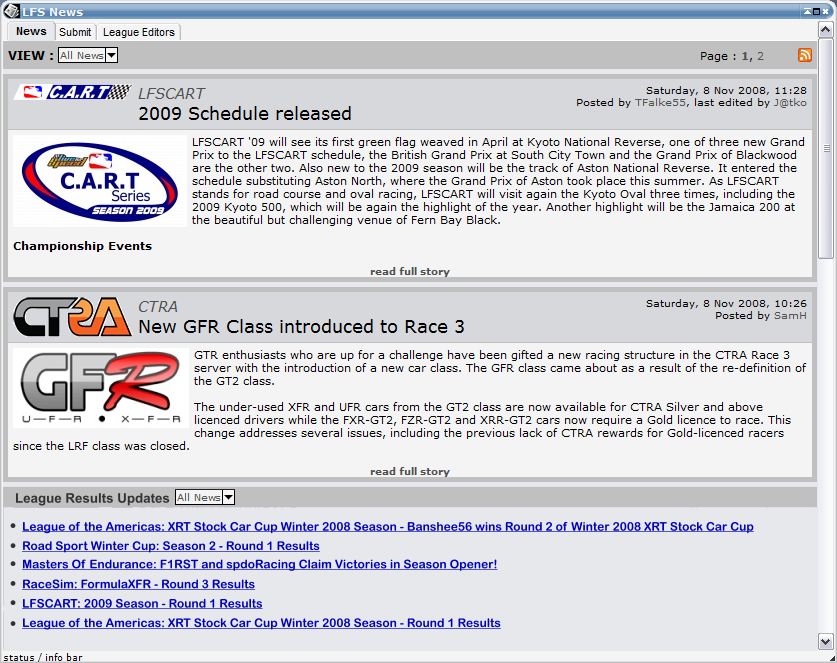This screenshot has height=663, width=837.
Task: Click the vertical scrollbar thumb
Action: [x=825, y=148]
